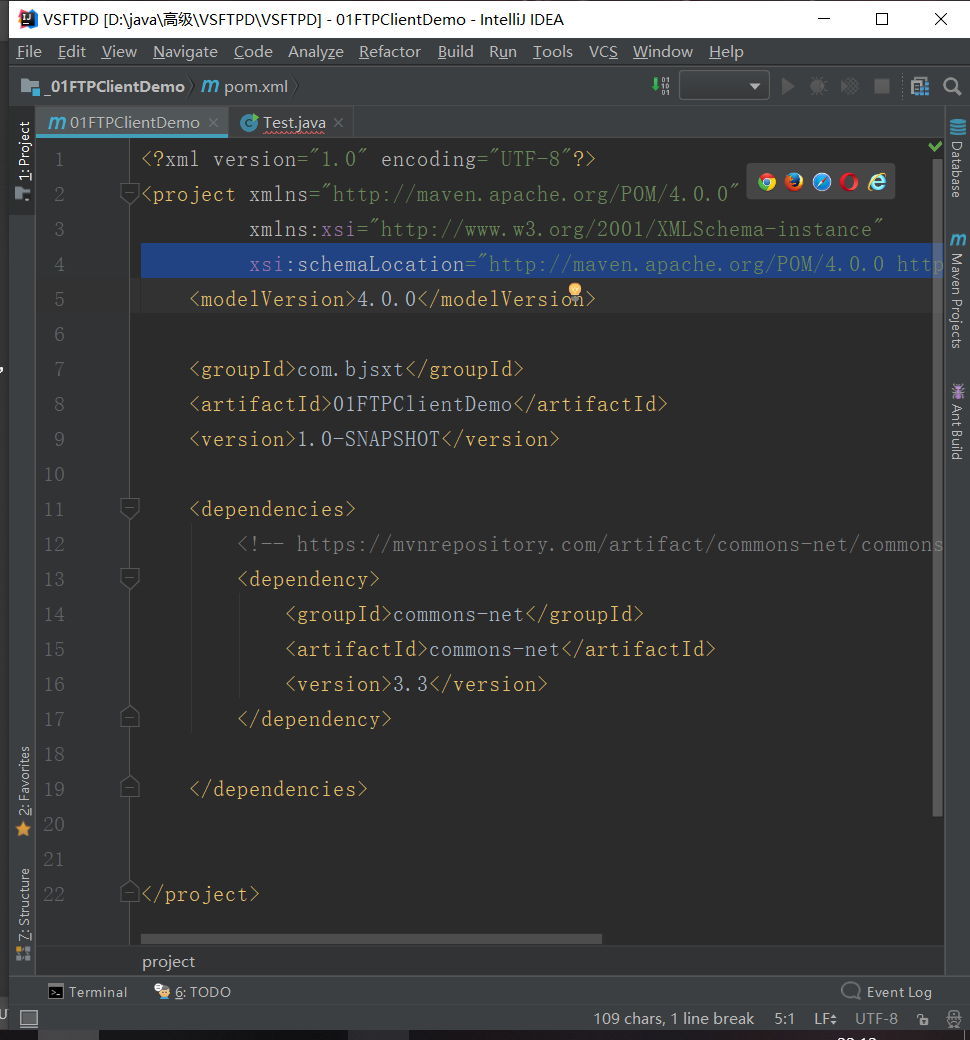
Task: Open the Help menu
Action: (726, 52)
